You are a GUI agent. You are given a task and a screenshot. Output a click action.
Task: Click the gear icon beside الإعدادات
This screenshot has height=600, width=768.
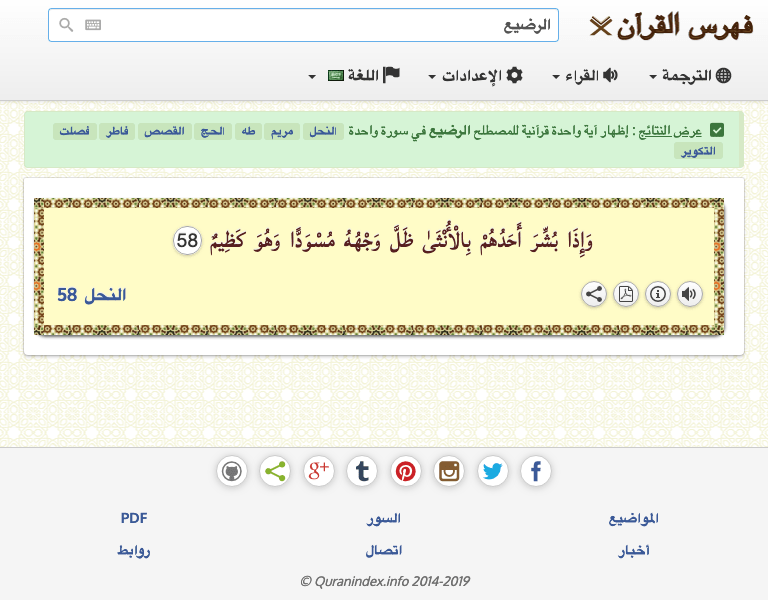pyautogui.click(x=514, y=75)
